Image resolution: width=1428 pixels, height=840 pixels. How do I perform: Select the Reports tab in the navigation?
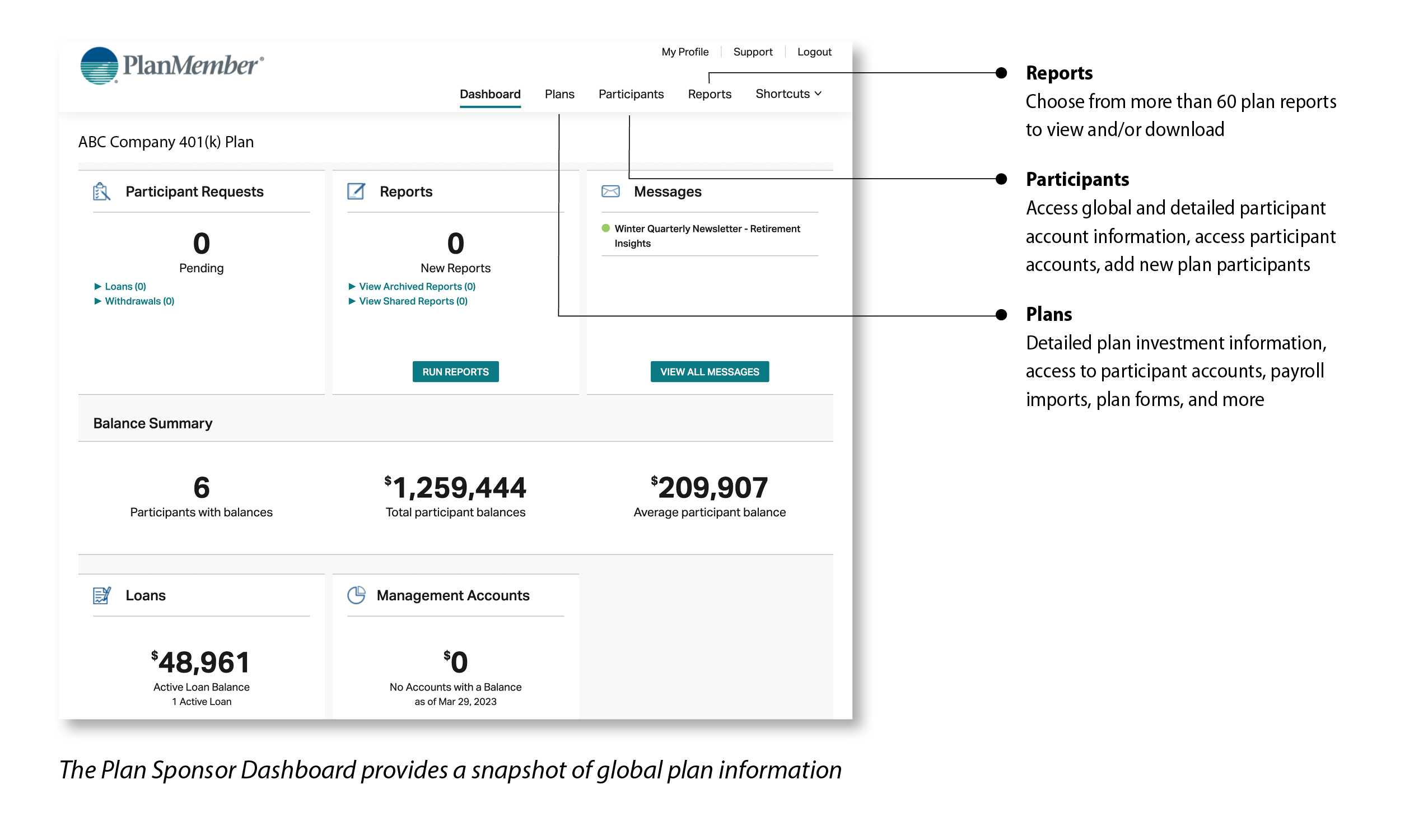[x=710, y=94]
